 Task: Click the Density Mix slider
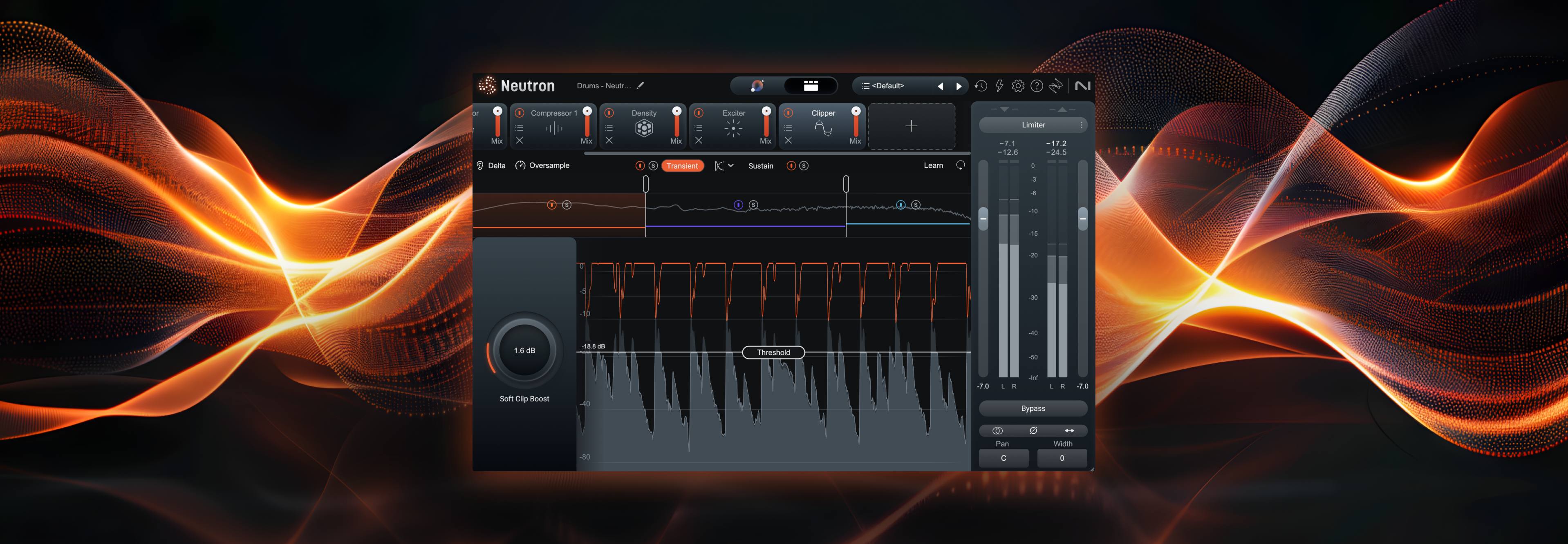[676, 122]
